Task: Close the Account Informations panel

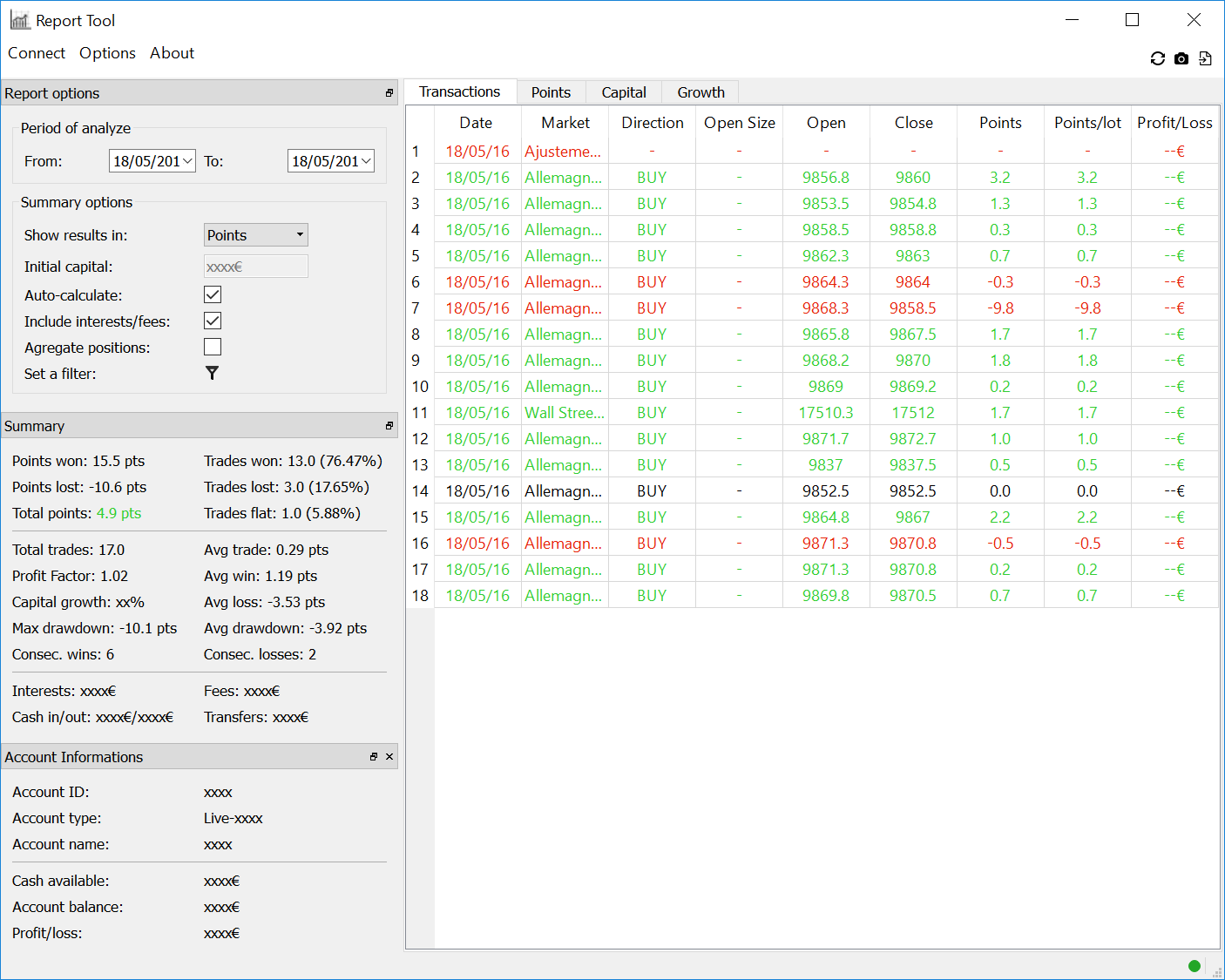Action: click(389, 757)
